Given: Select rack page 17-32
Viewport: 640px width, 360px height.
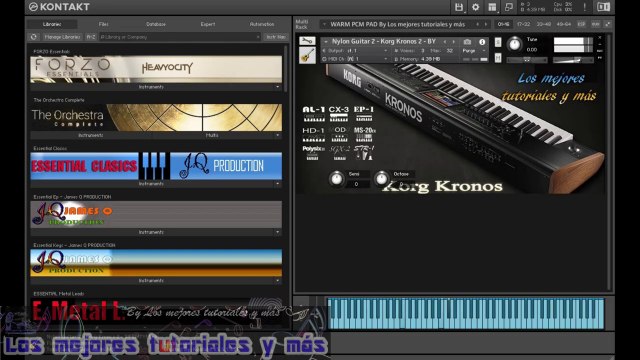Looking at the screenshot, I should (524, 24).
